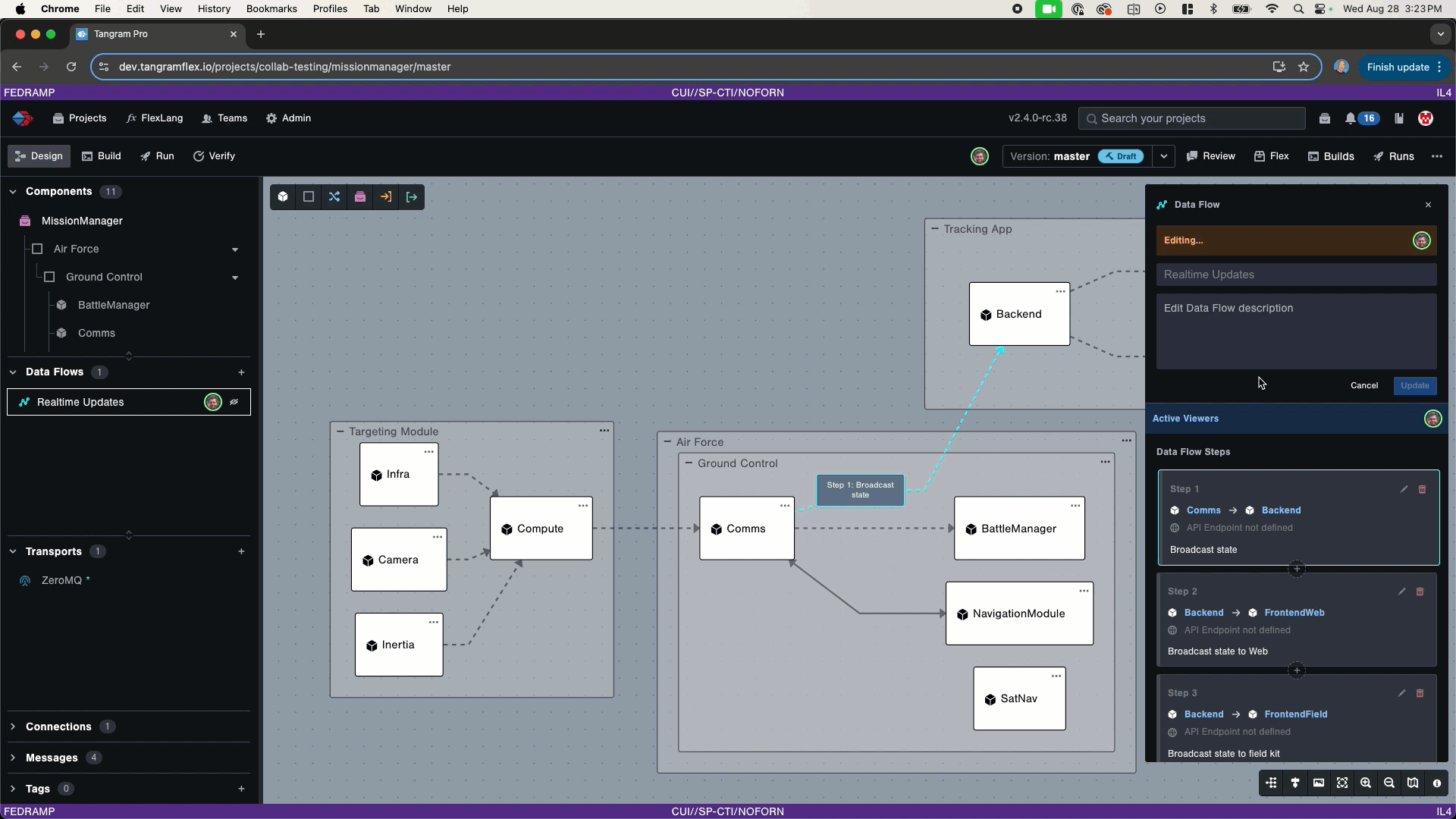
Task: Open the Chrome Bookmarks menu
Action: coord(271,9)
